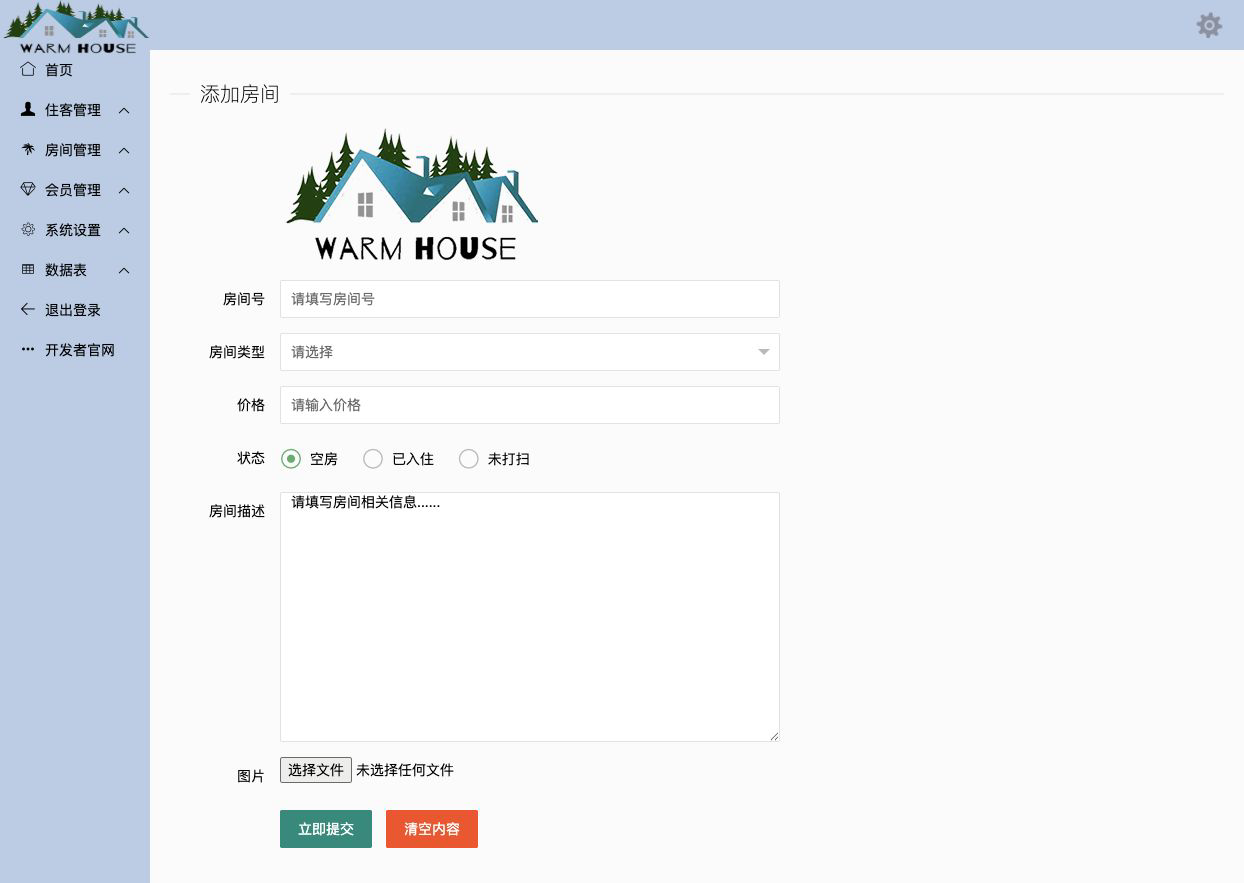This screenshot has width=1244, height=883.
Task: Click the 立即提交 button
Action: [x=326, y=829]
